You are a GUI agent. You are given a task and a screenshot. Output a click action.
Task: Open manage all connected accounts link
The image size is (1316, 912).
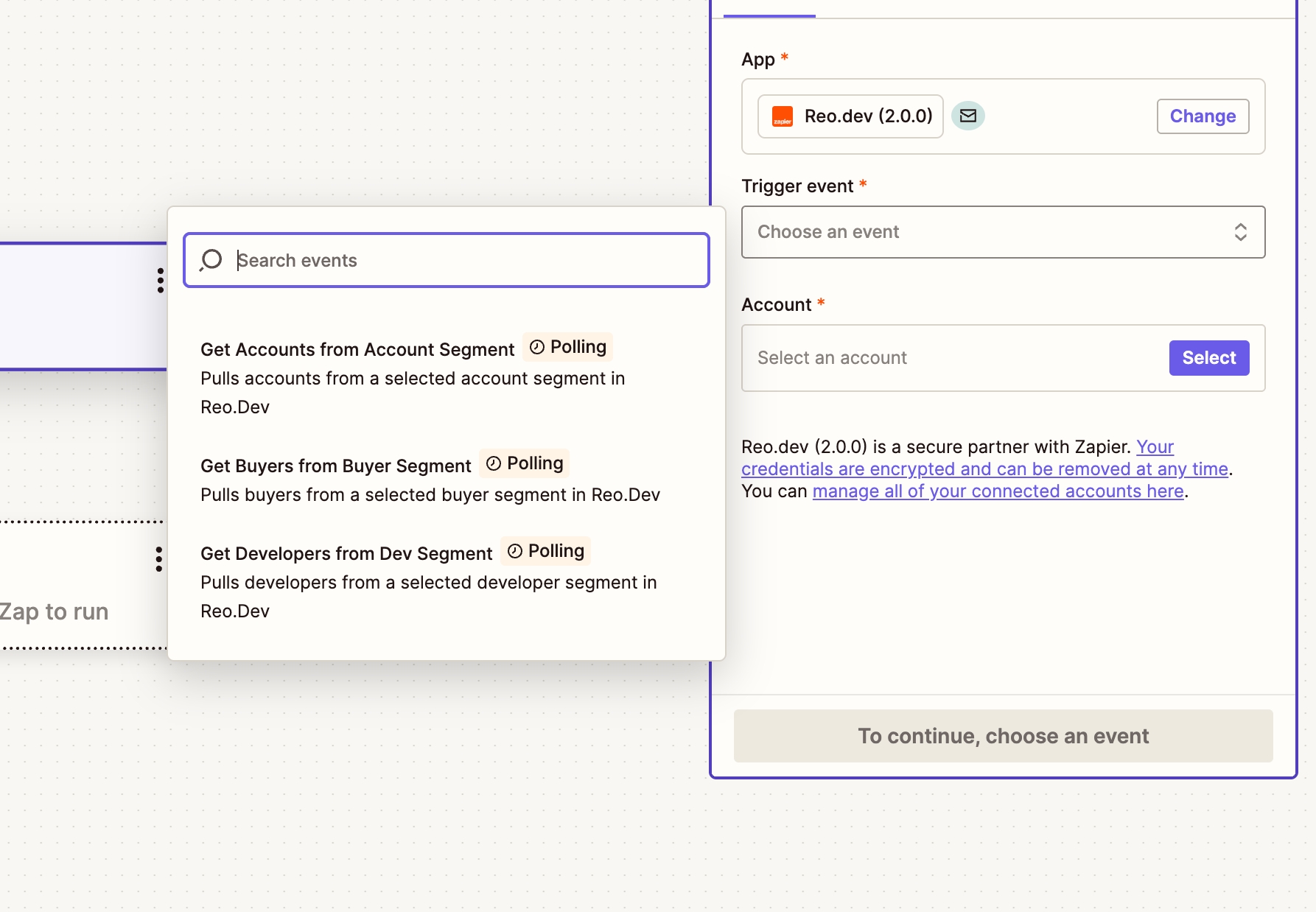(x=998, y=491)
